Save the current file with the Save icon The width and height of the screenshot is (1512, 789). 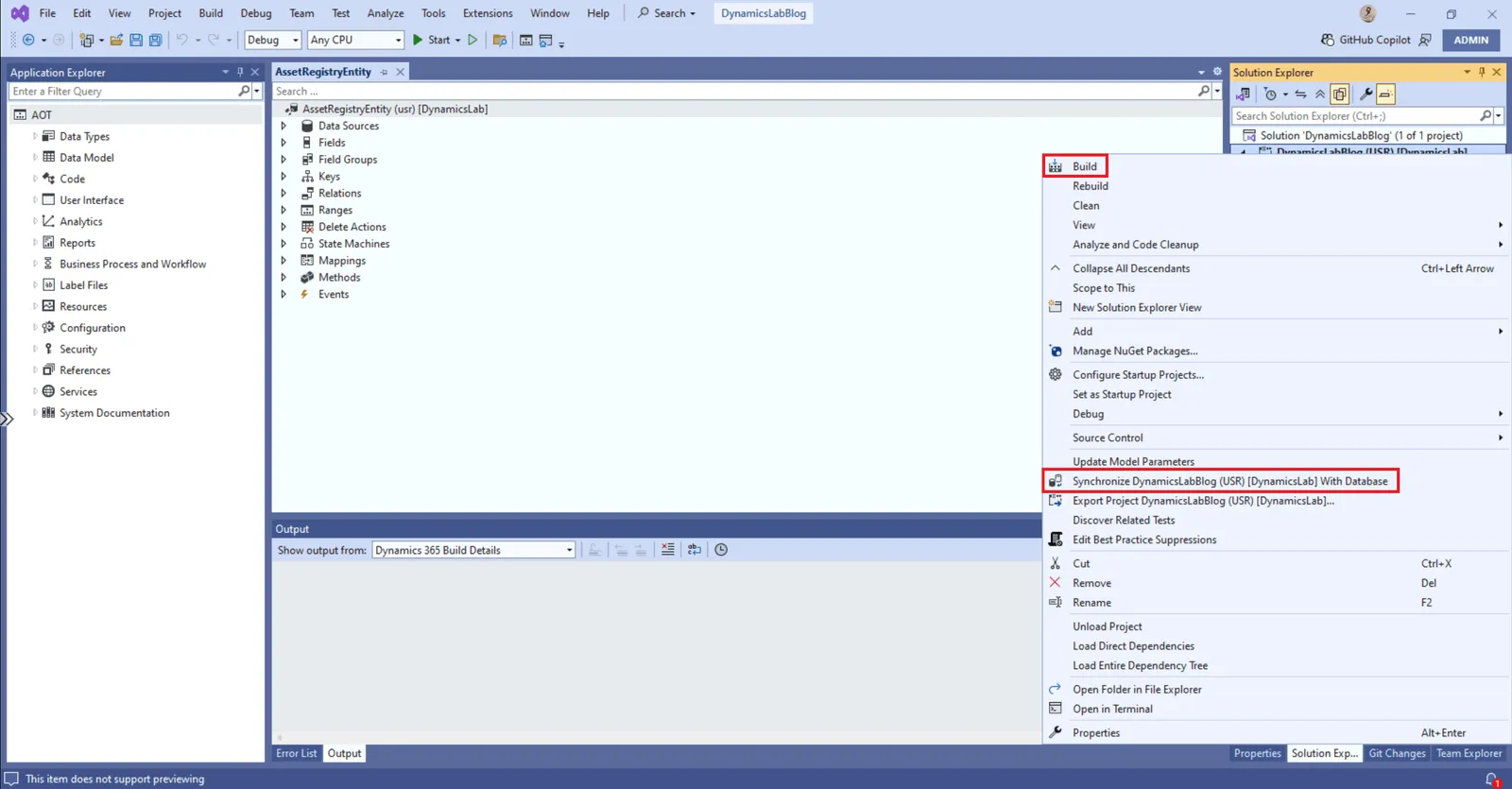(x=136, y=40)
